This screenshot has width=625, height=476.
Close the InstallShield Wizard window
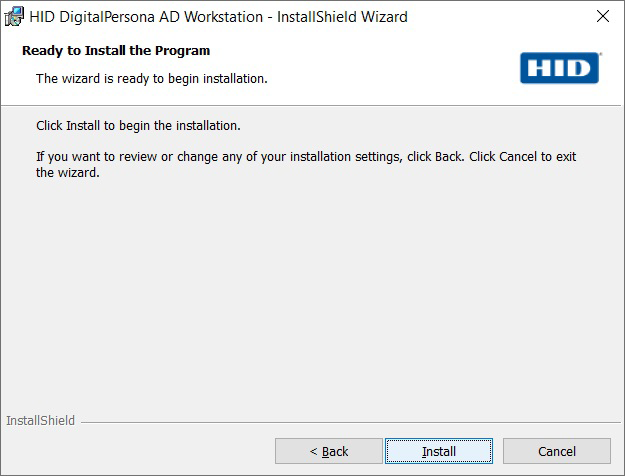tap(602, 16)
